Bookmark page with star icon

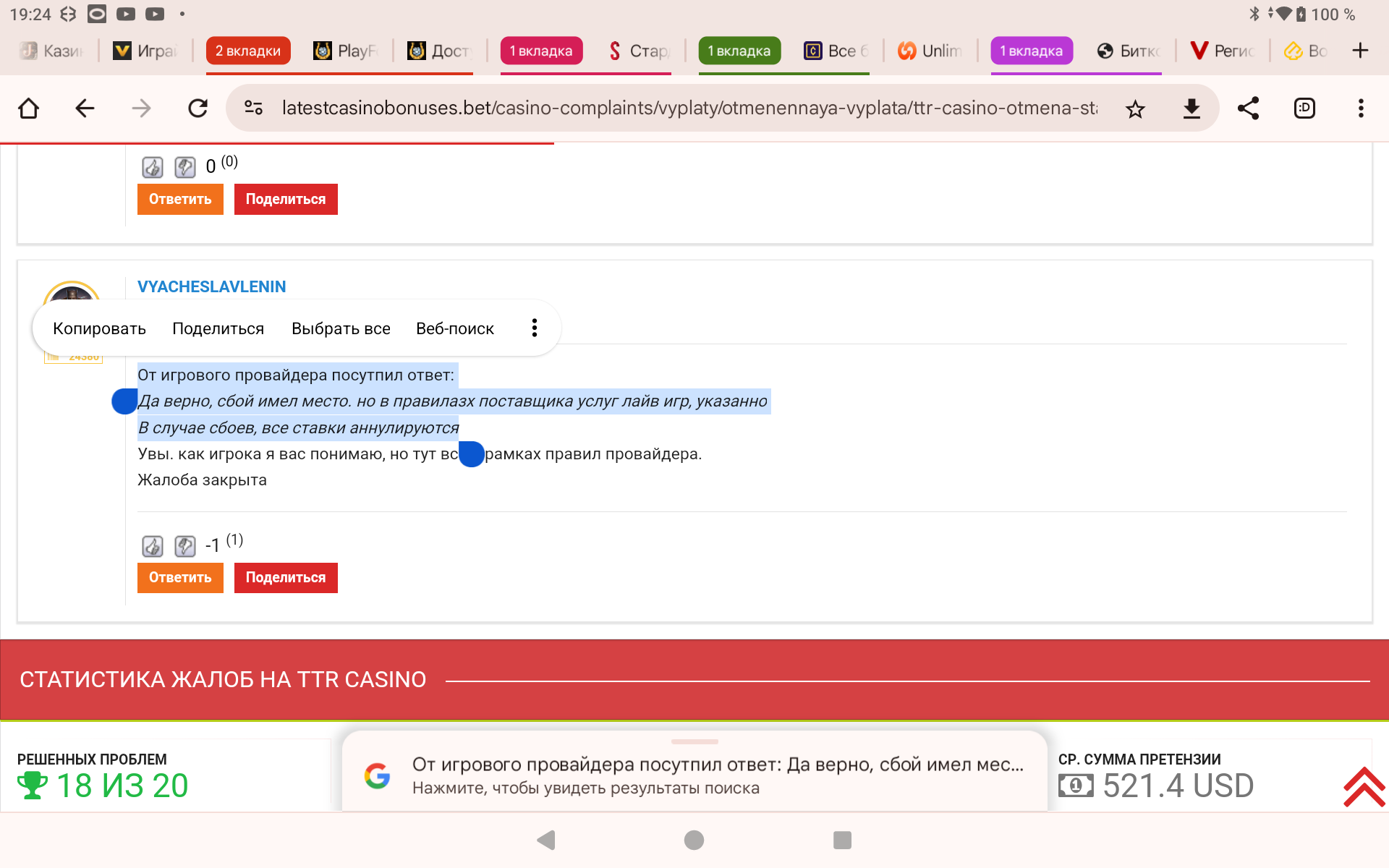click(x=1135, y=109)
